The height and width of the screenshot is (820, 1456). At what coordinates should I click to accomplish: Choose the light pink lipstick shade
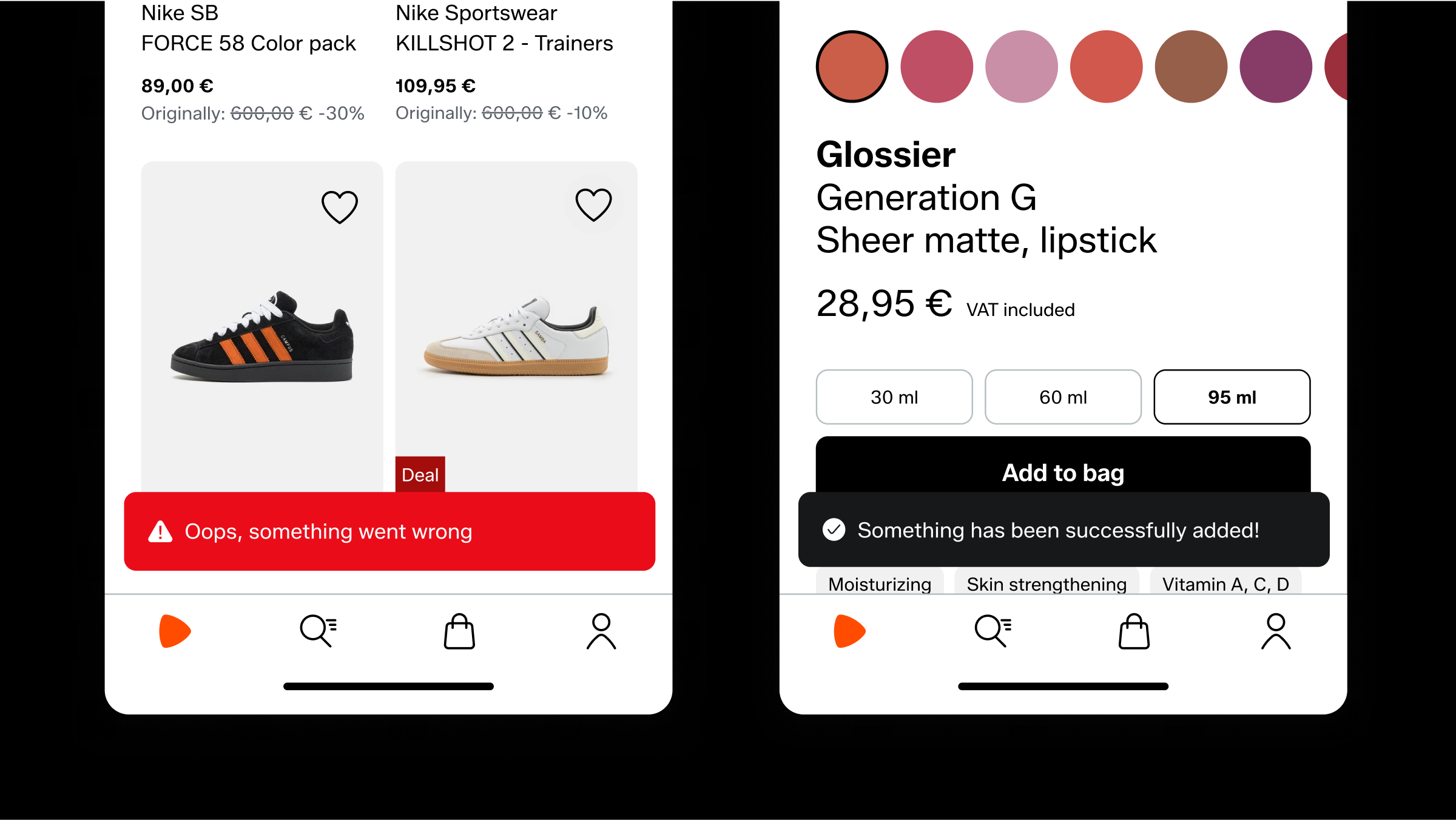(1022, 67)
